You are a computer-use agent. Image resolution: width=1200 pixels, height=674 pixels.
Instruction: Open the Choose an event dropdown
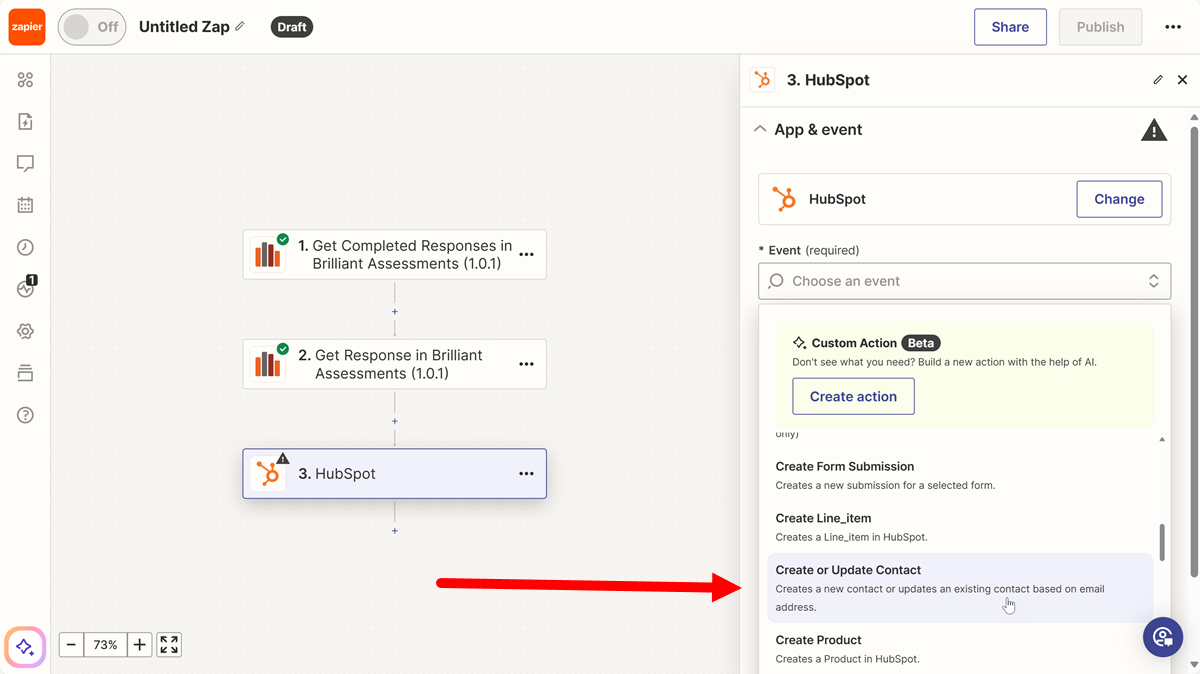pyautogui.click(x=963, y=281)
